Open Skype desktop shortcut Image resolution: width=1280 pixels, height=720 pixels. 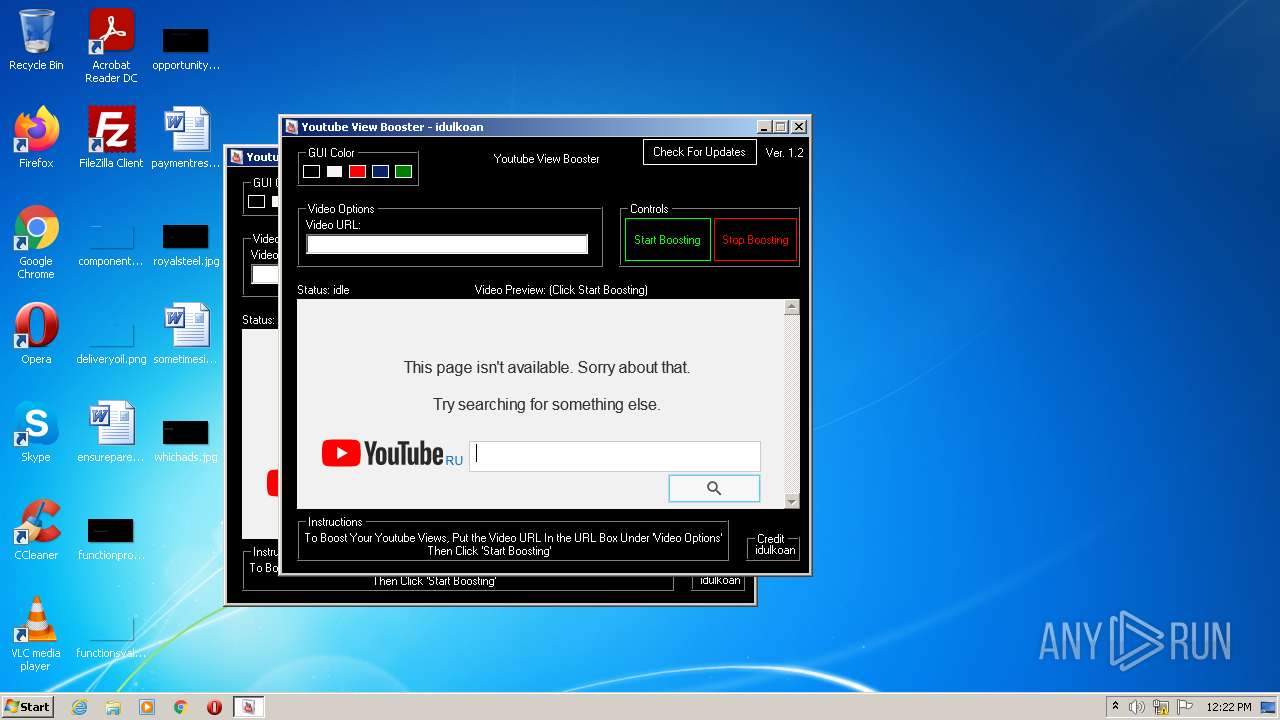point(36,432)
